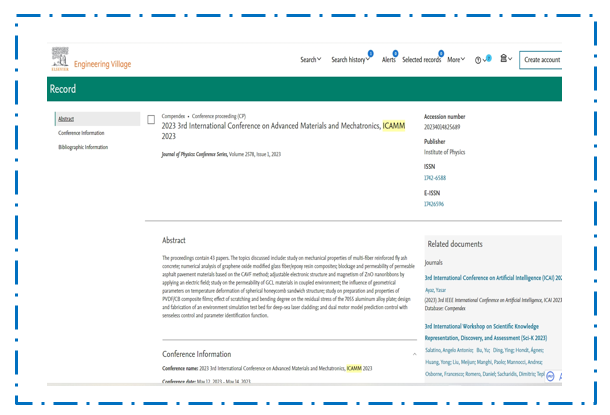The image size is (610, 415).
Task: Click the chat widget icon at bottom right
Action: coord(550,376)
